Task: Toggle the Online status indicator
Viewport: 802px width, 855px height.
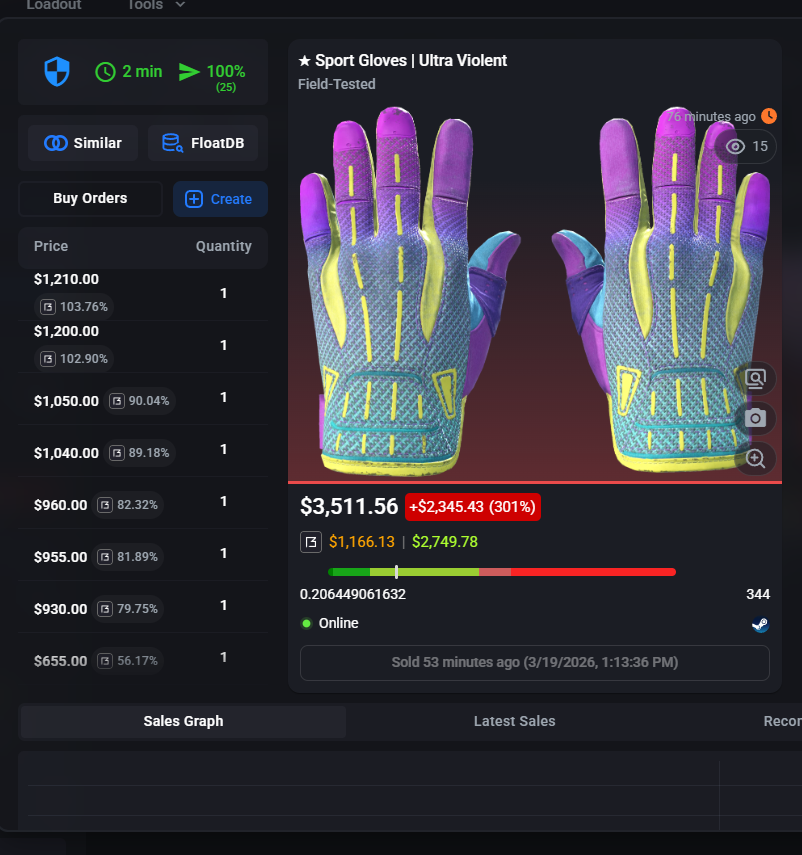Action: (305, 624)
